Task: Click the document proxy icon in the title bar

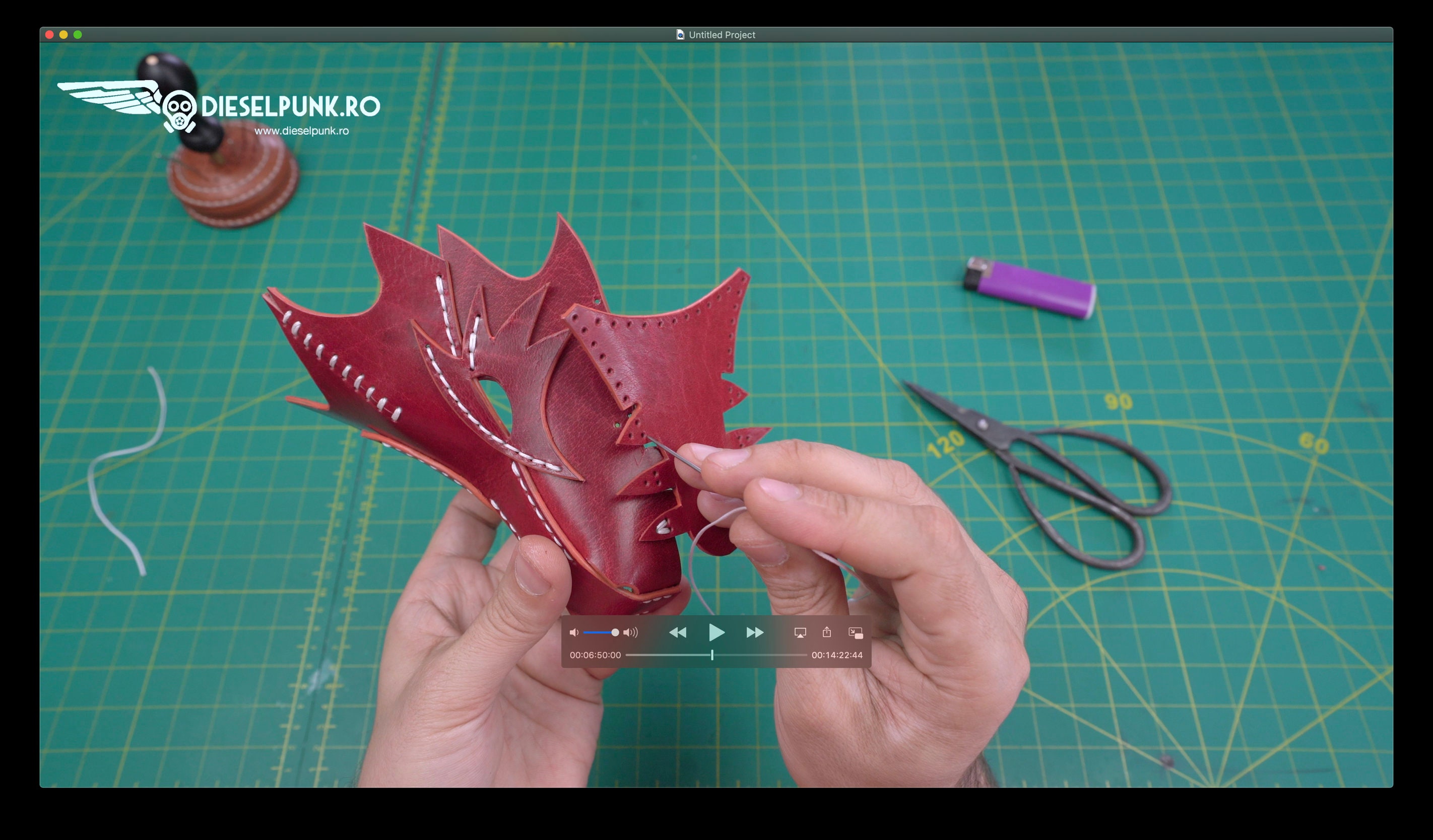Action: point(680,35)
